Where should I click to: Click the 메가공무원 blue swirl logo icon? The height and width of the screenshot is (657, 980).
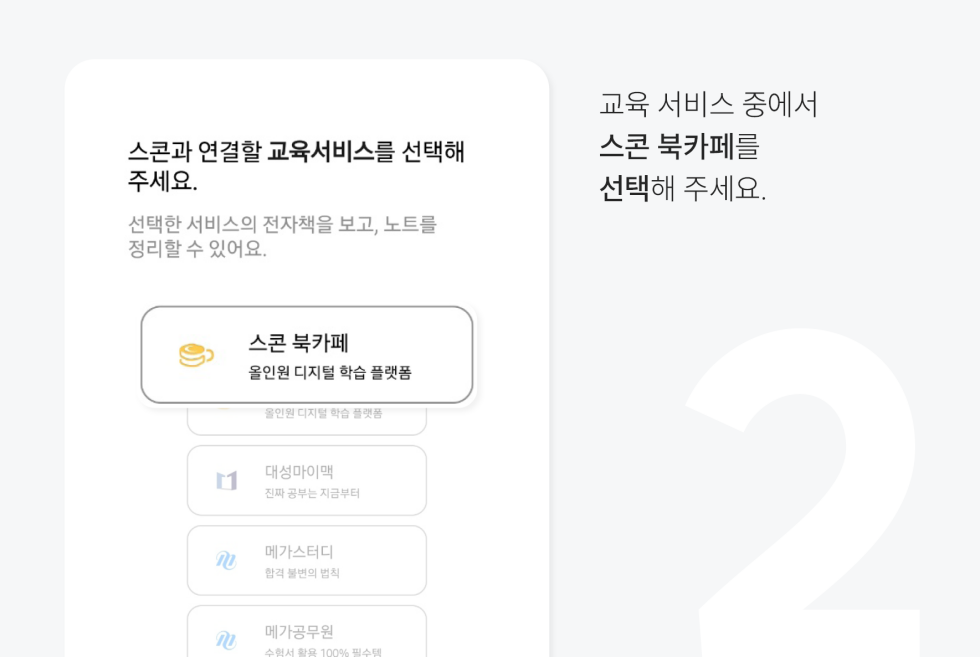point(226,639)
